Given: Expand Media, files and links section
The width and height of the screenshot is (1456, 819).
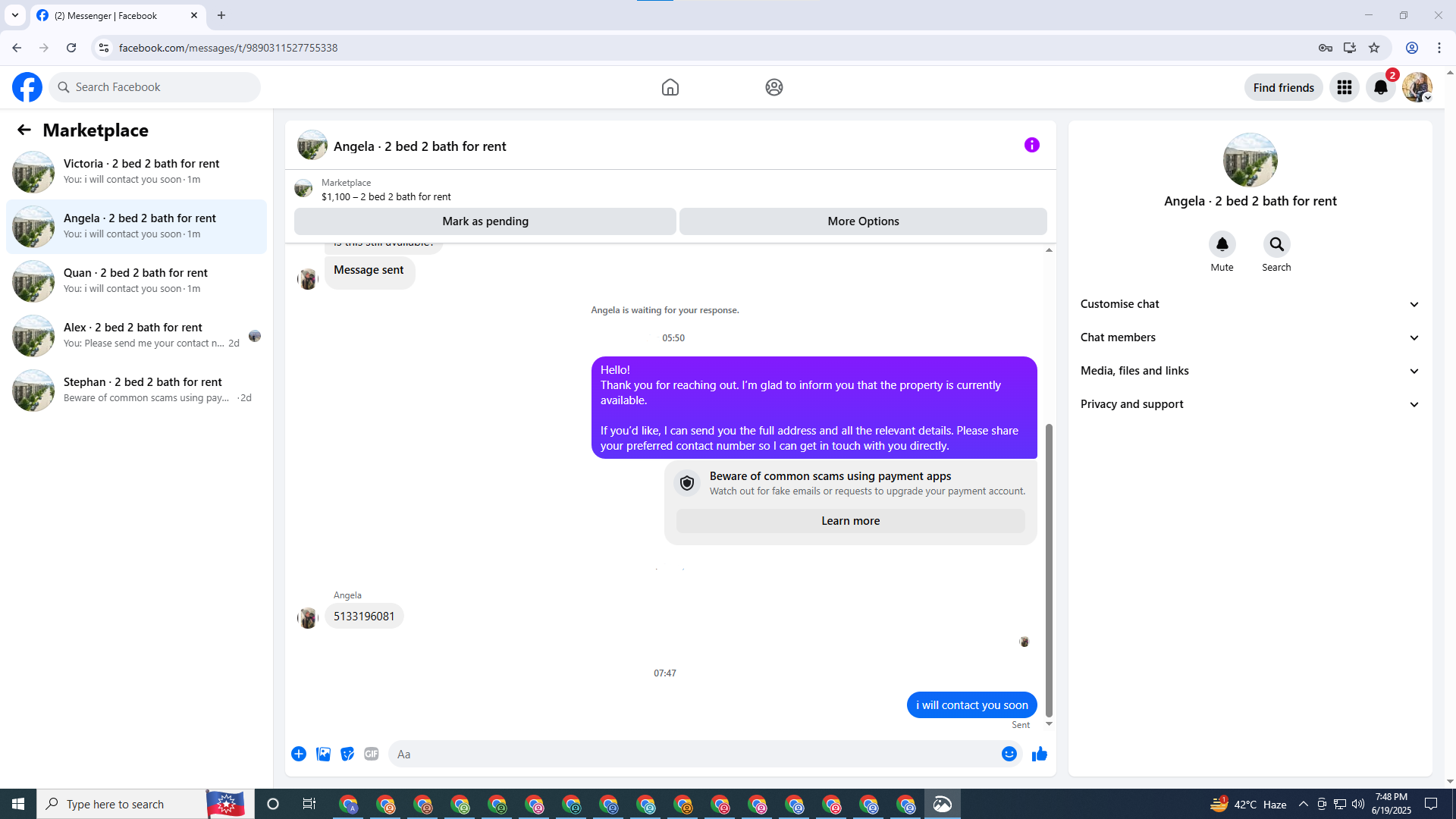Looking at the screenshot, I should pos(1250,371).
